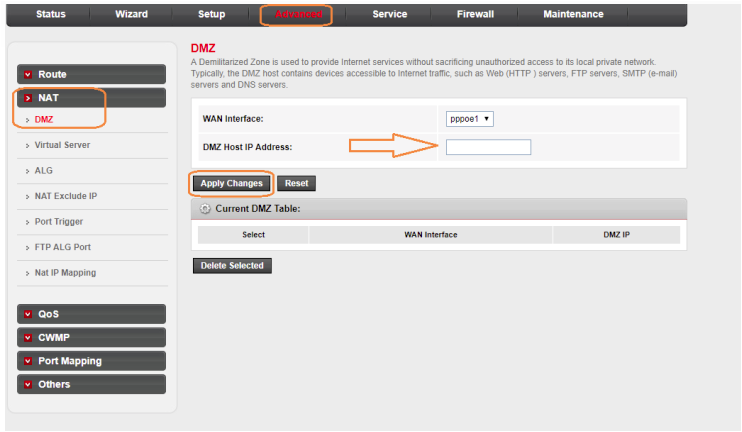Image resolution: width=742 pixels, height=432 pixels.
Task: Collapse the NAT sidebar section
Action: tap(91, 98)
